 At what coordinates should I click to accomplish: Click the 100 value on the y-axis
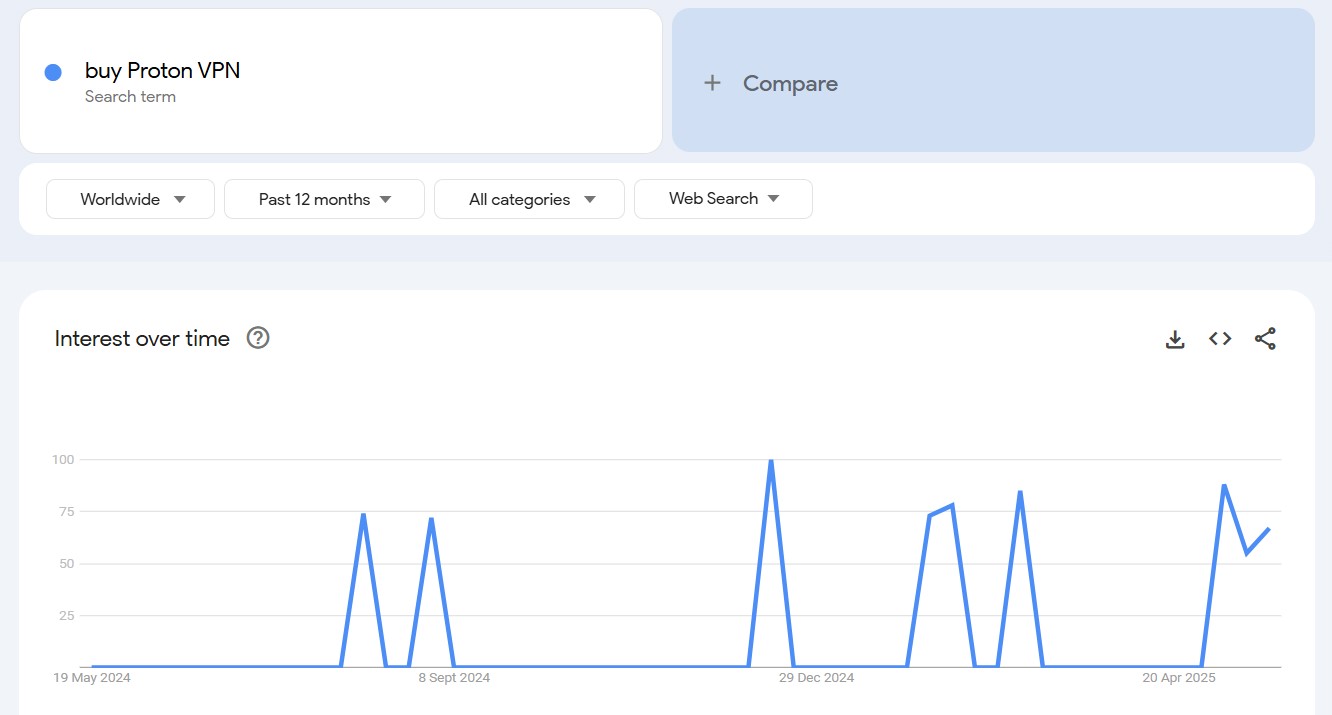(63, 460)
